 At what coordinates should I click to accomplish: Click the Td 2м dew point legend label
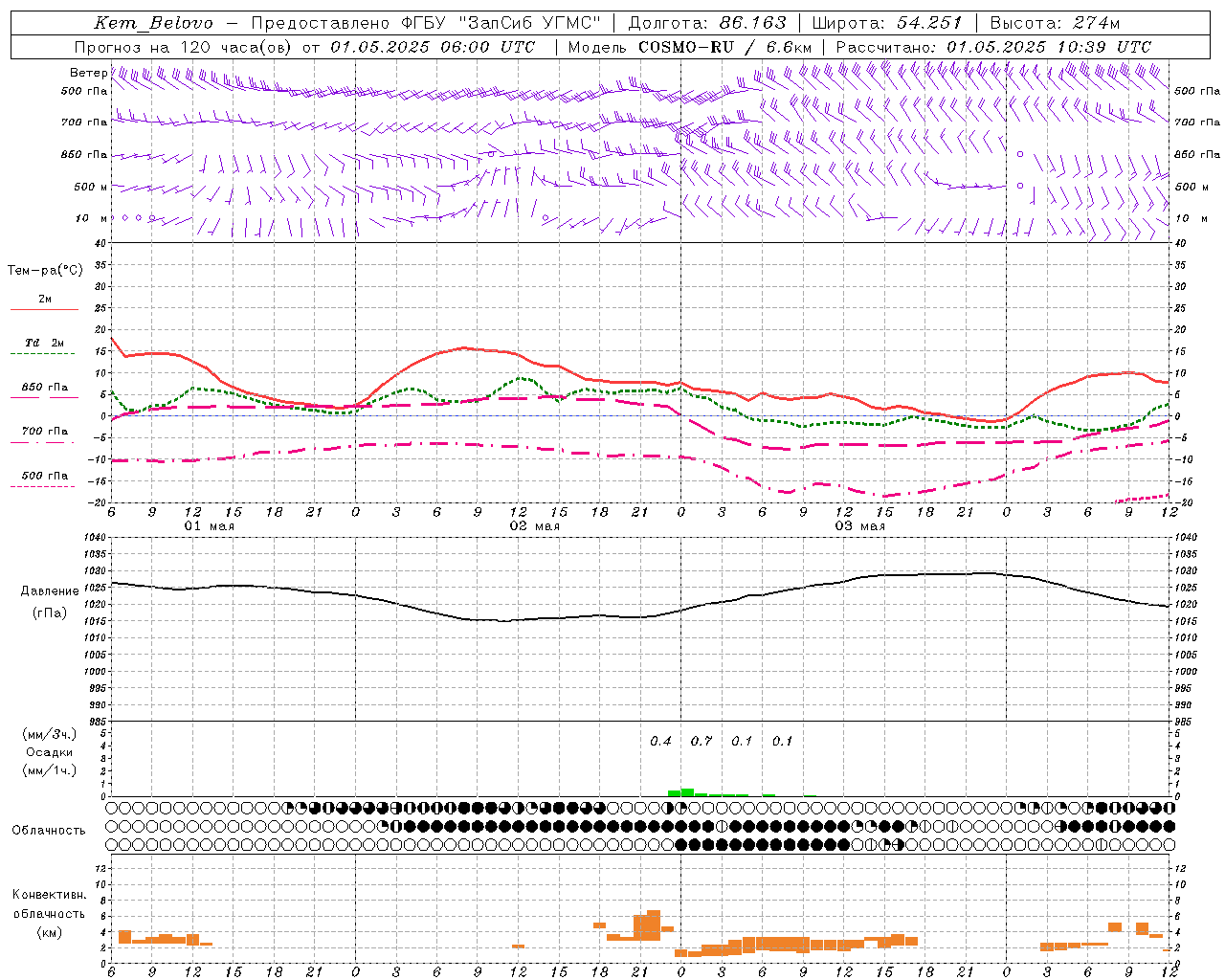(45, 343)
